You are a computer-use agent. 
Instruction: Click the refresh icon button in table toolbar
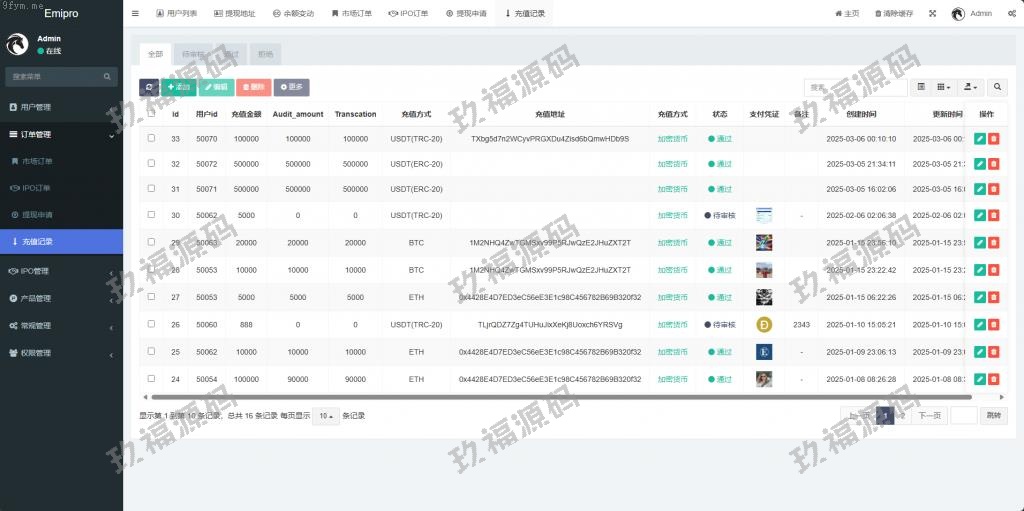[148, 88]
